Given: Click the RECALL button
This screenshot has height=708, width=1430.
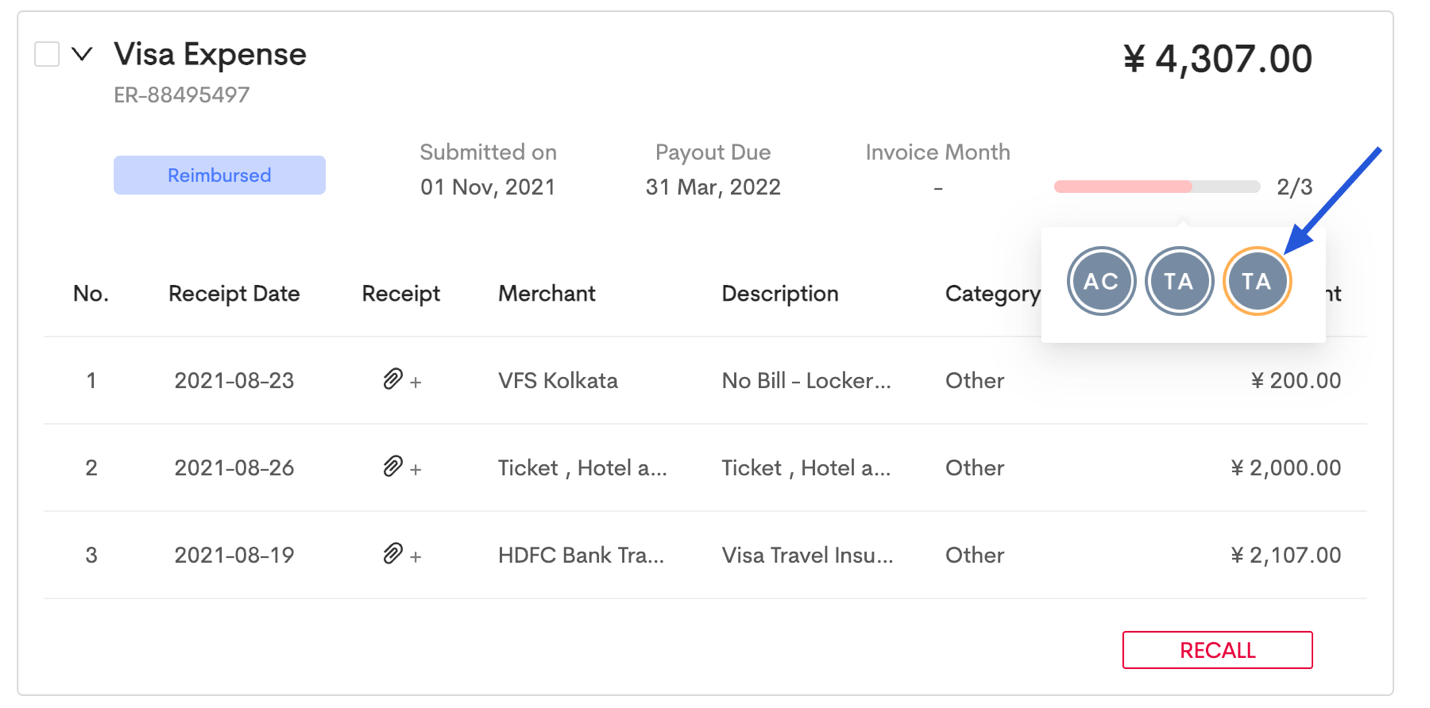Looking at the screenshot, I should 1217,650.
